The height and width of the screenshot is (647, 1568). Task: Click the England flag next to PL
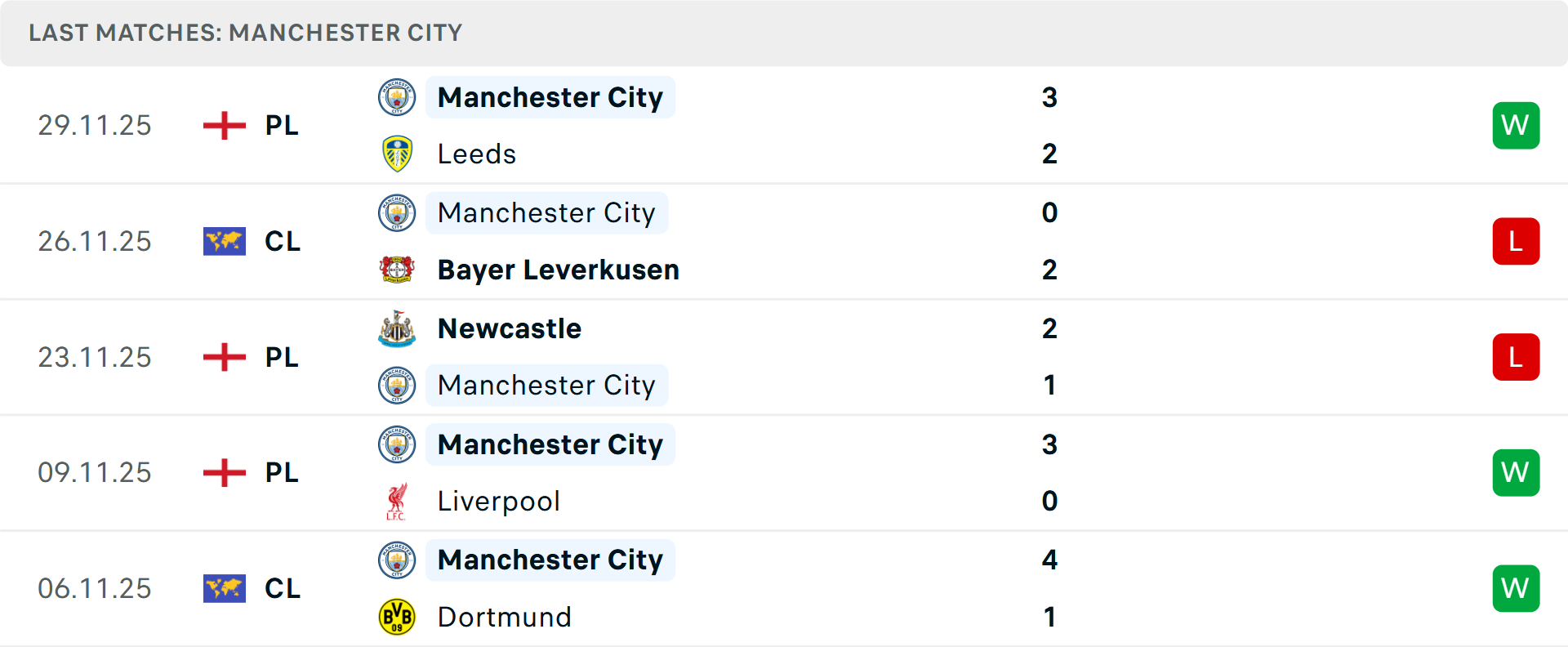(223, 125)
